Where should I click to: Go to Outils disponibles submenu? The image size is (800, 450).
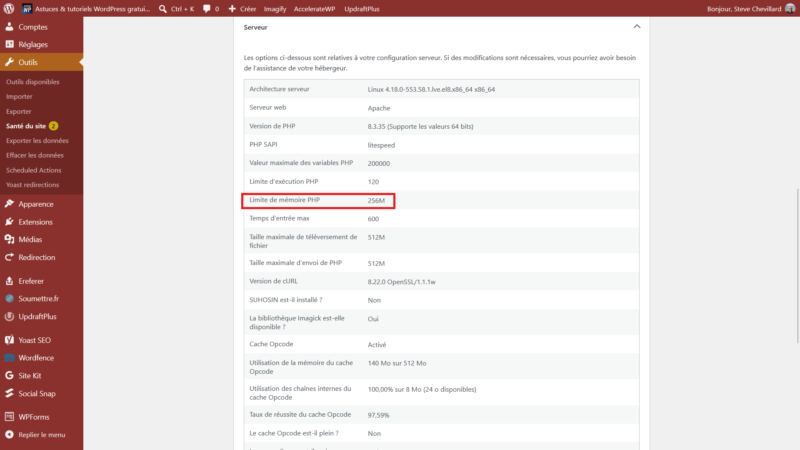pos(33,82)
